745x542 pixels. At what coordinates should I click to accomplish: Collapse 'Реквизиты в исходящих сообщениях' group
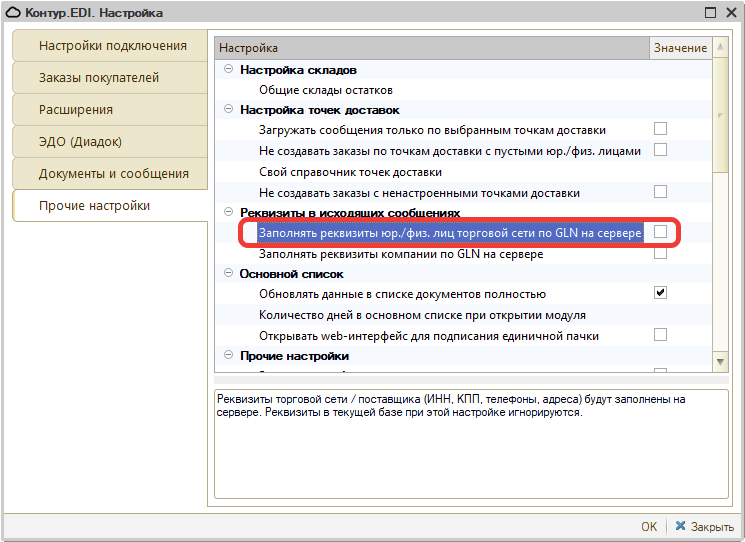click(229, 212)
